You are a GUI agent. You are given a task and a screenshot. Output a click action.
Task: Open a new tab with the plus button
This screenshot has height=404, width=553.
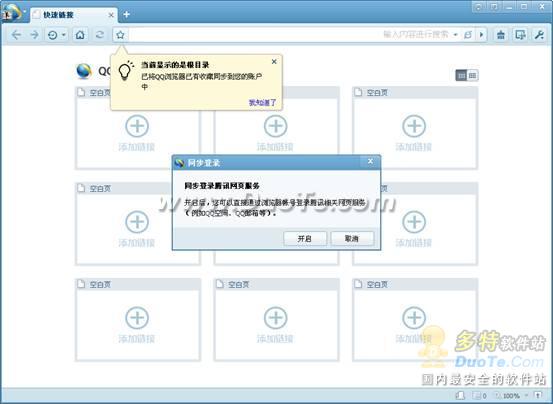point(127,14)
